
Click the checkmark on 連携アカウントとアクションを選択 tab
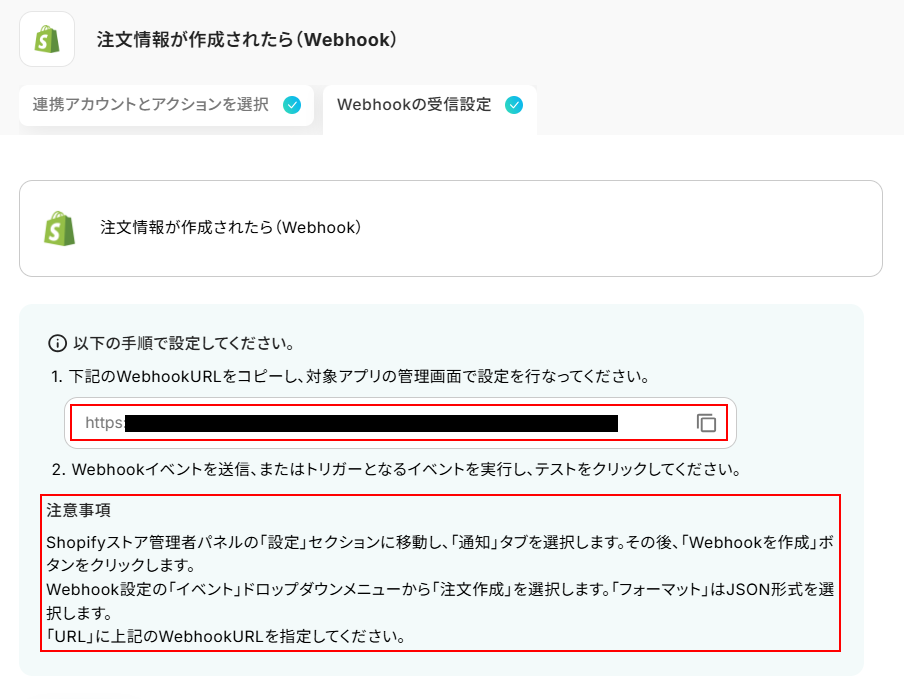pos(292,105)
